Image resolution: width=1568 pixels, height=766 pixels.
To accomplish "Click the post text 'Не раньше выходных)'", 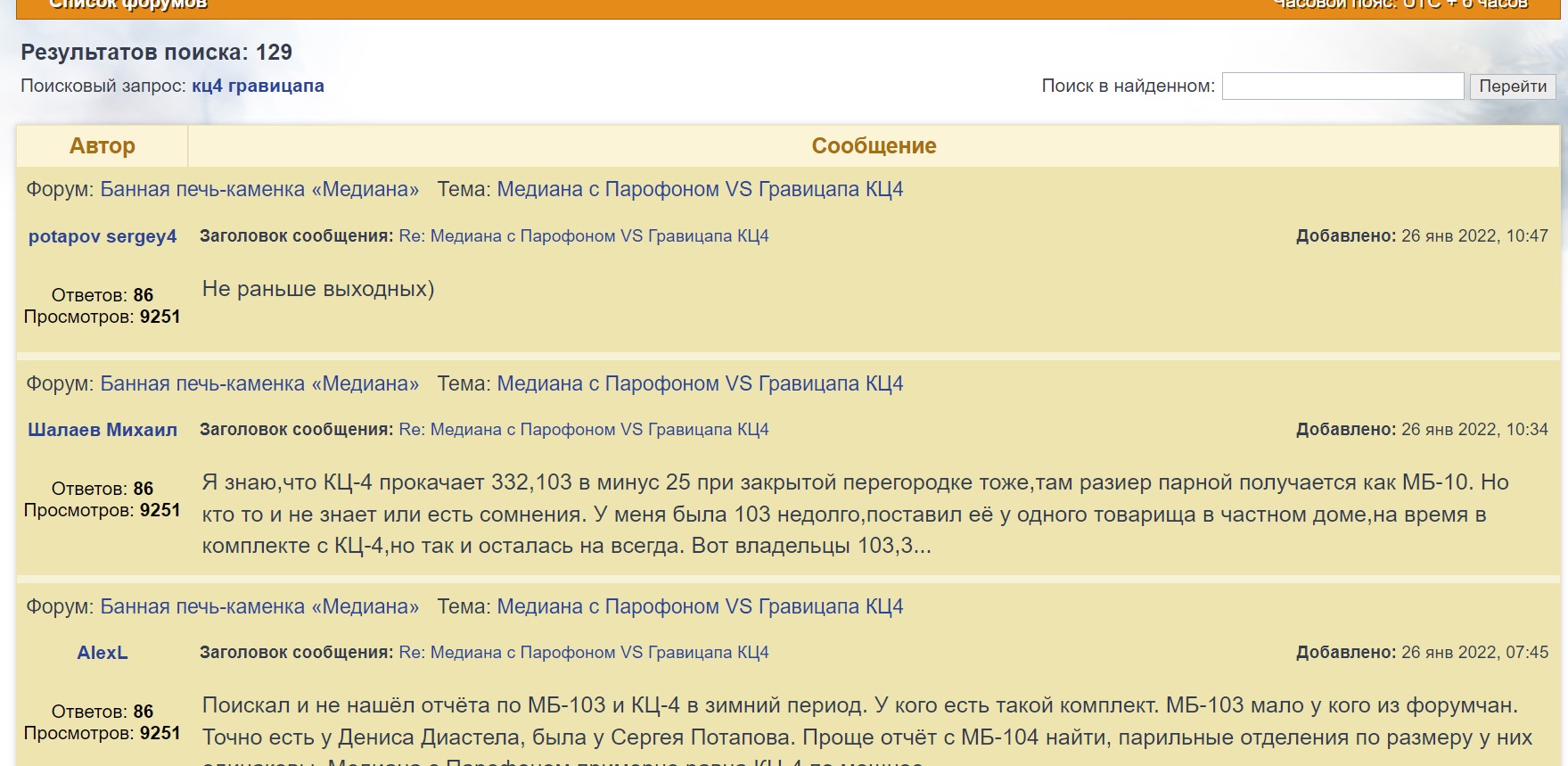I will [318, 289].
